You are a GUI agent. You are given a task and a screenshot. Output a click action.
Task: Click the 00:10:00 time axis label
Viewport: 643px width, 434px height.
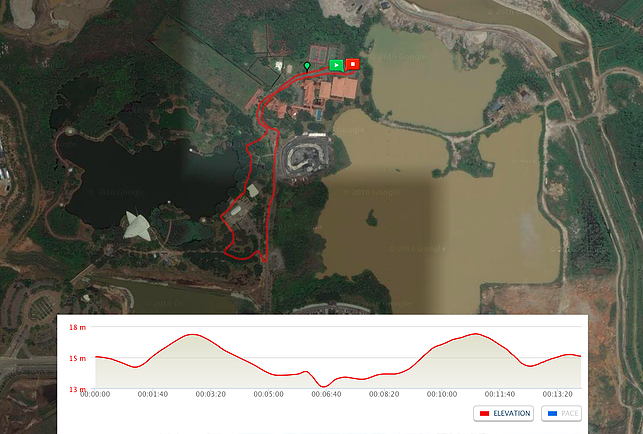coord(442,394)
